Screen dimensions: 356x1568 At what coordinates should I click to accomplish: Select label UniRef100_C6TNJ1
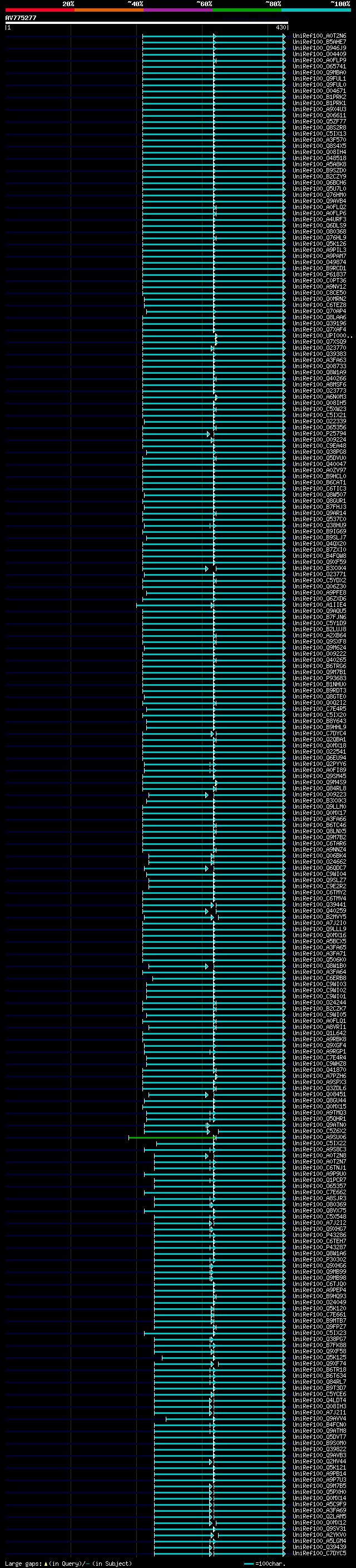tap(319, 1168)
